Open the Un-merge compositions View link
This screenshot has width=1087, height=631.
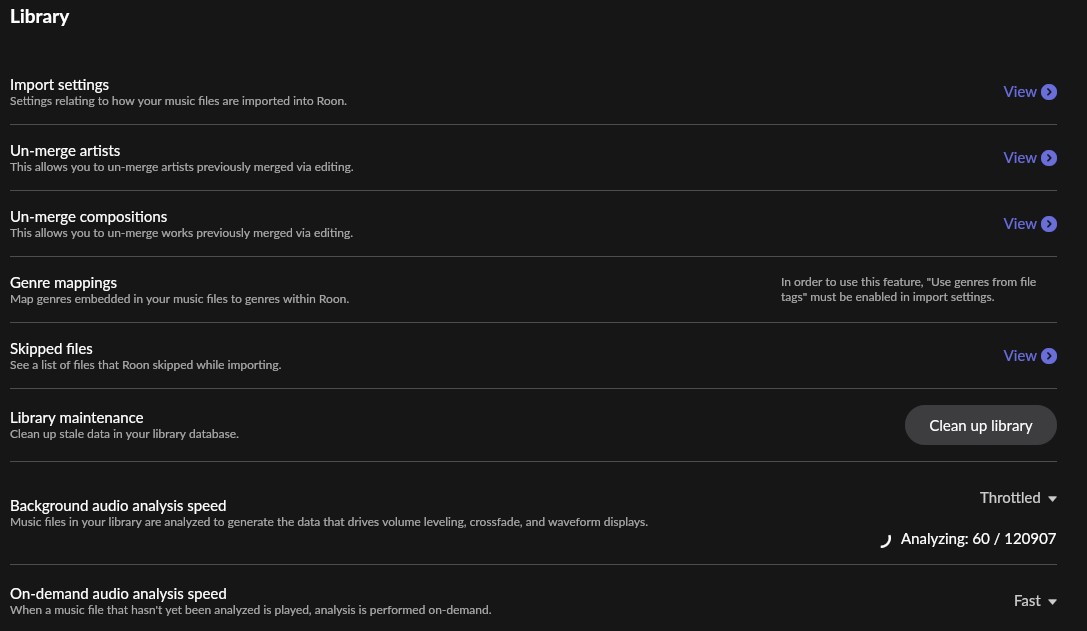[x=1020, y=224]
